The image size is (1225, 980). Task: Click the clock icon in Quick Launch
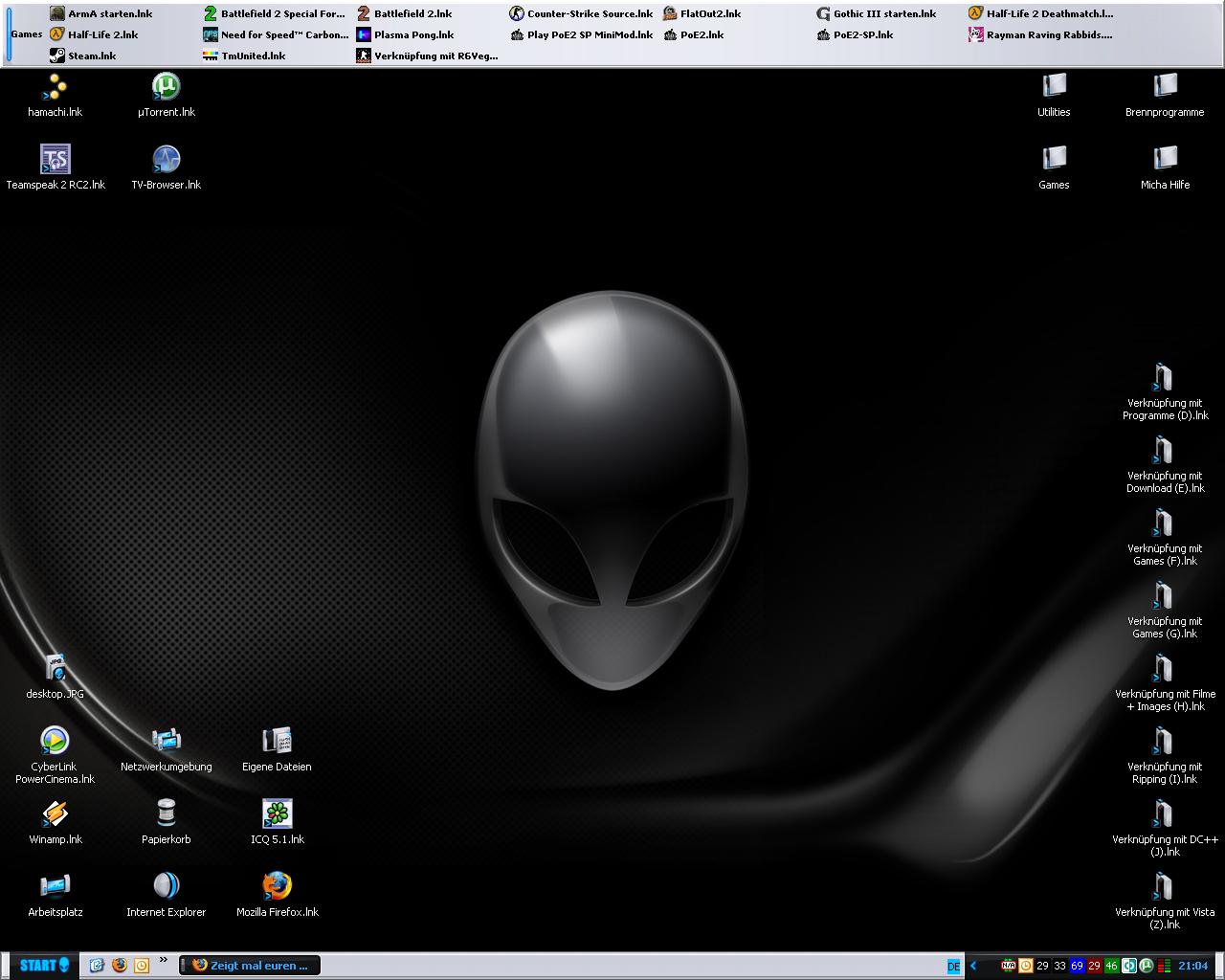point(142,965)
